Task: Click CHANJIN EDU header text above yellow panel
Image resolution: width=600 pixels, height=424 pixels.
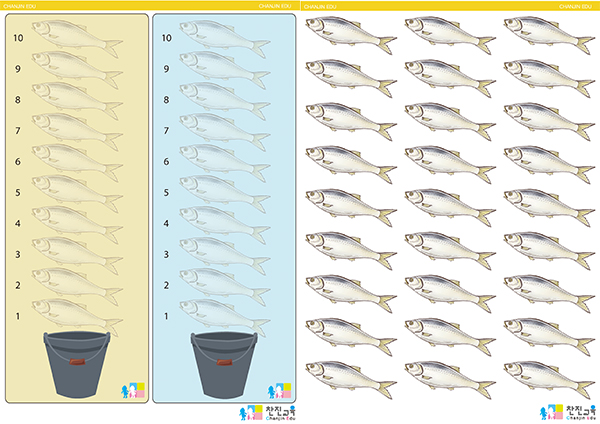Action: click(19, 6)
